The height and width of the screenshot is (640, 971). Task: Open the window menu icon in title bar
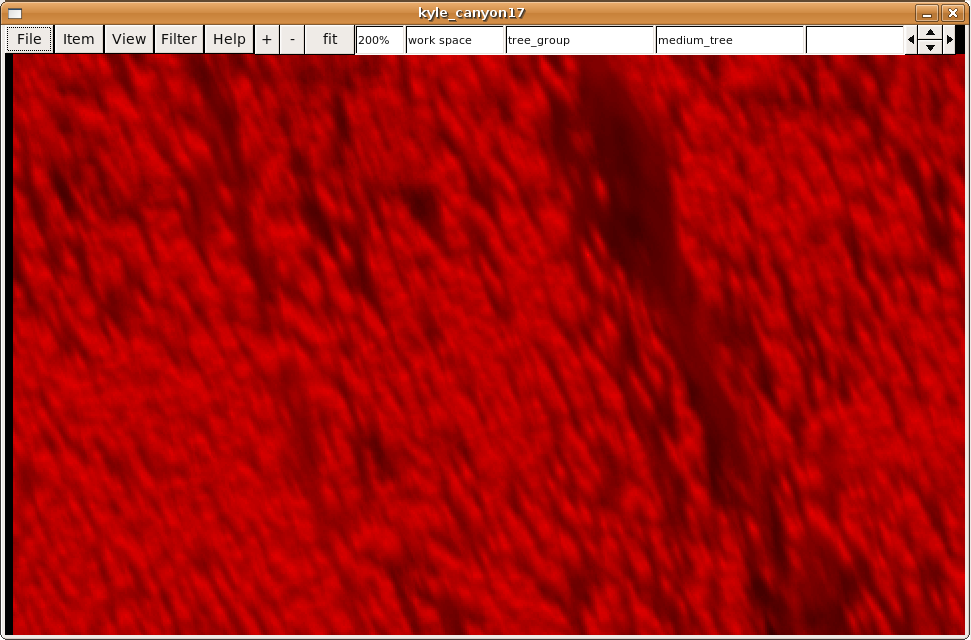[x=15, y=13]
